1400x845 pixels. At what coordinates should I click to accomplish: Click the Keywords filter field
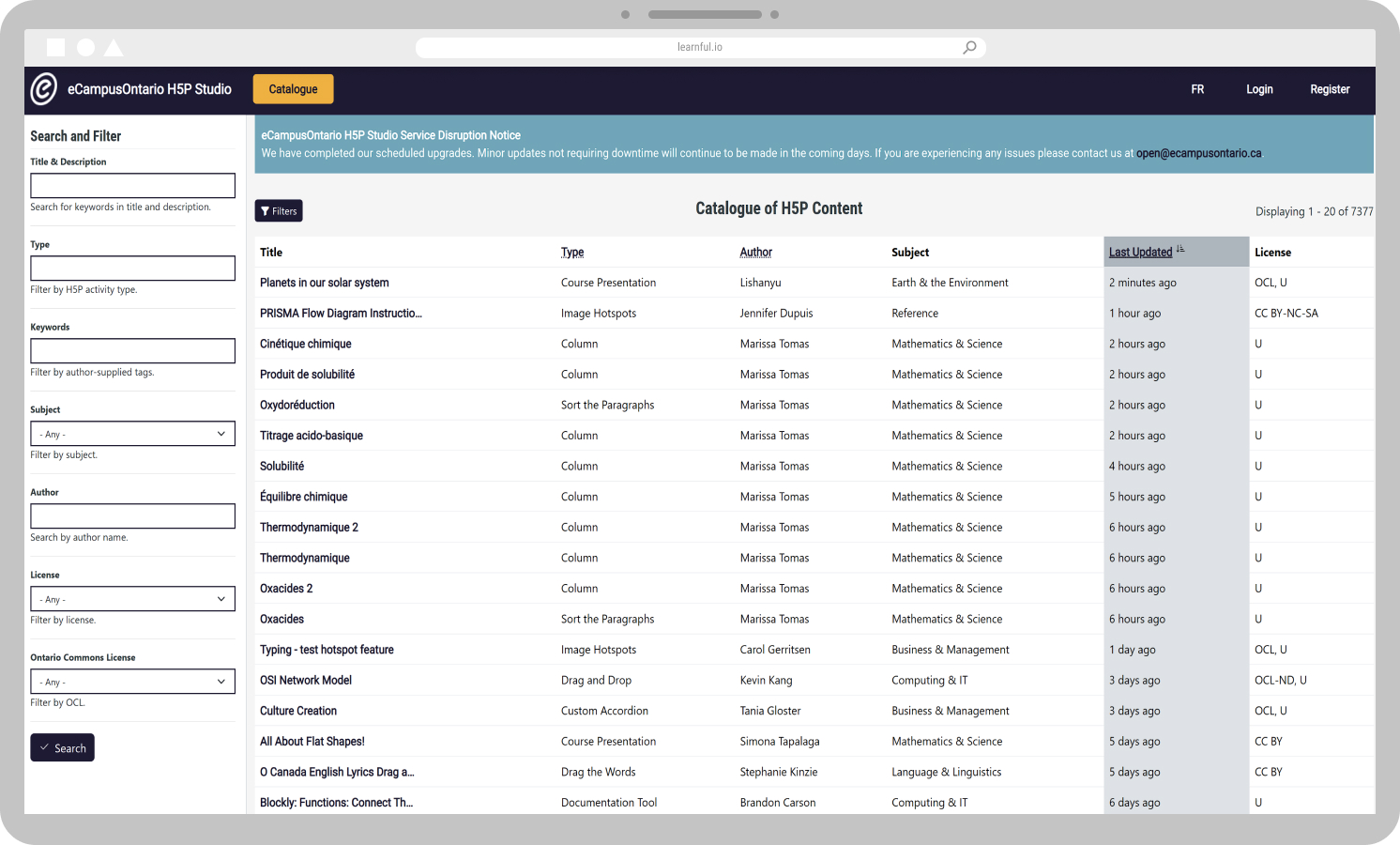[x=131, y=350]
